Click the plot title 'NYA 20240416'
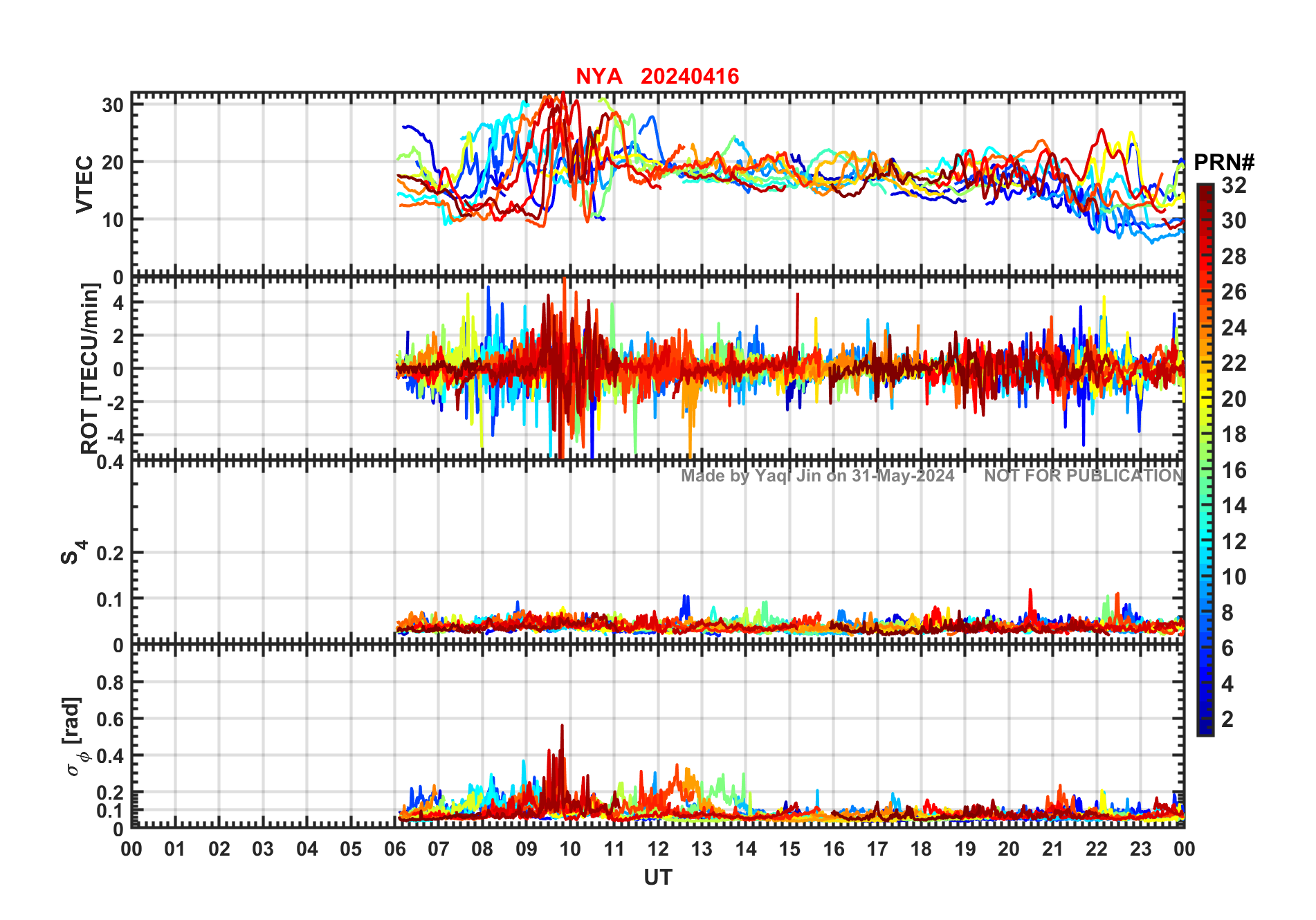Screen dimensions: 1316x920 pos(657,76)
